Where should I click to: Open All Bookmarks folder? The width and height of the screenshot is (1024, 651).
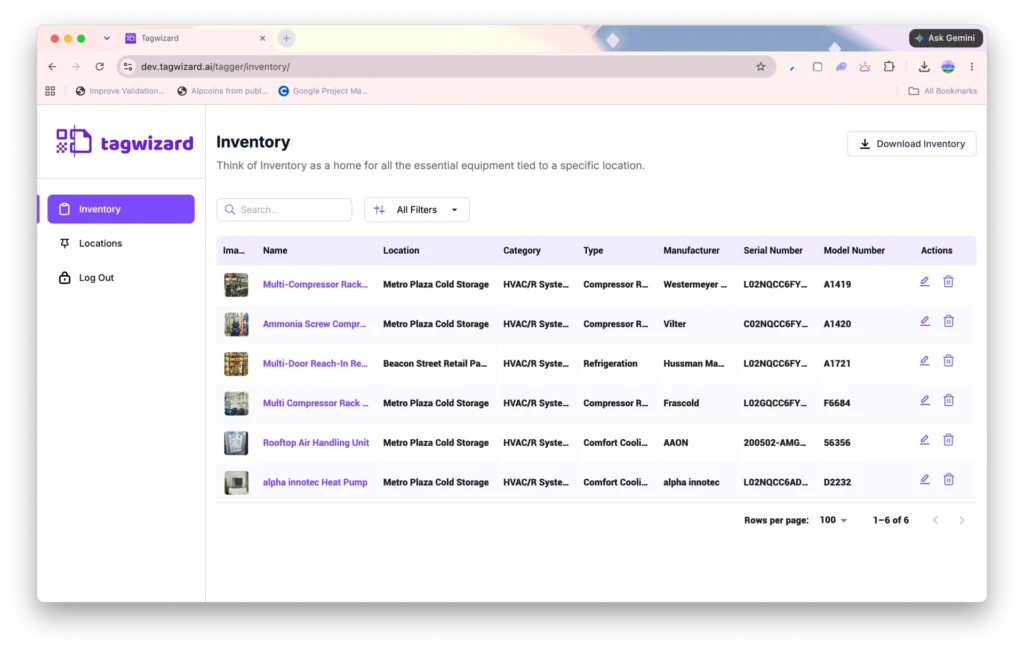(x=942, y=91)
